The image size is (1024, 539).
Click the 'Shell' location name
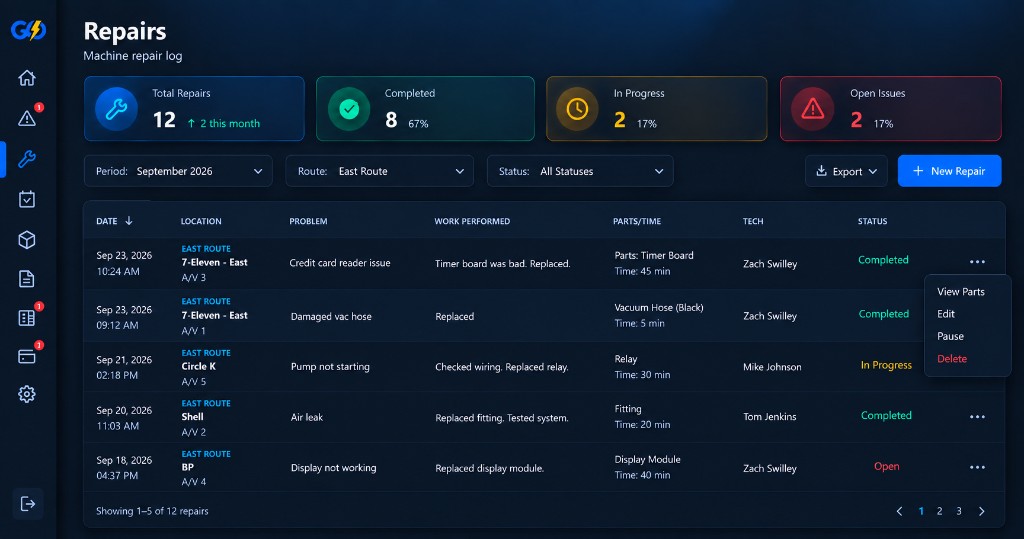[x=193, y=417]
